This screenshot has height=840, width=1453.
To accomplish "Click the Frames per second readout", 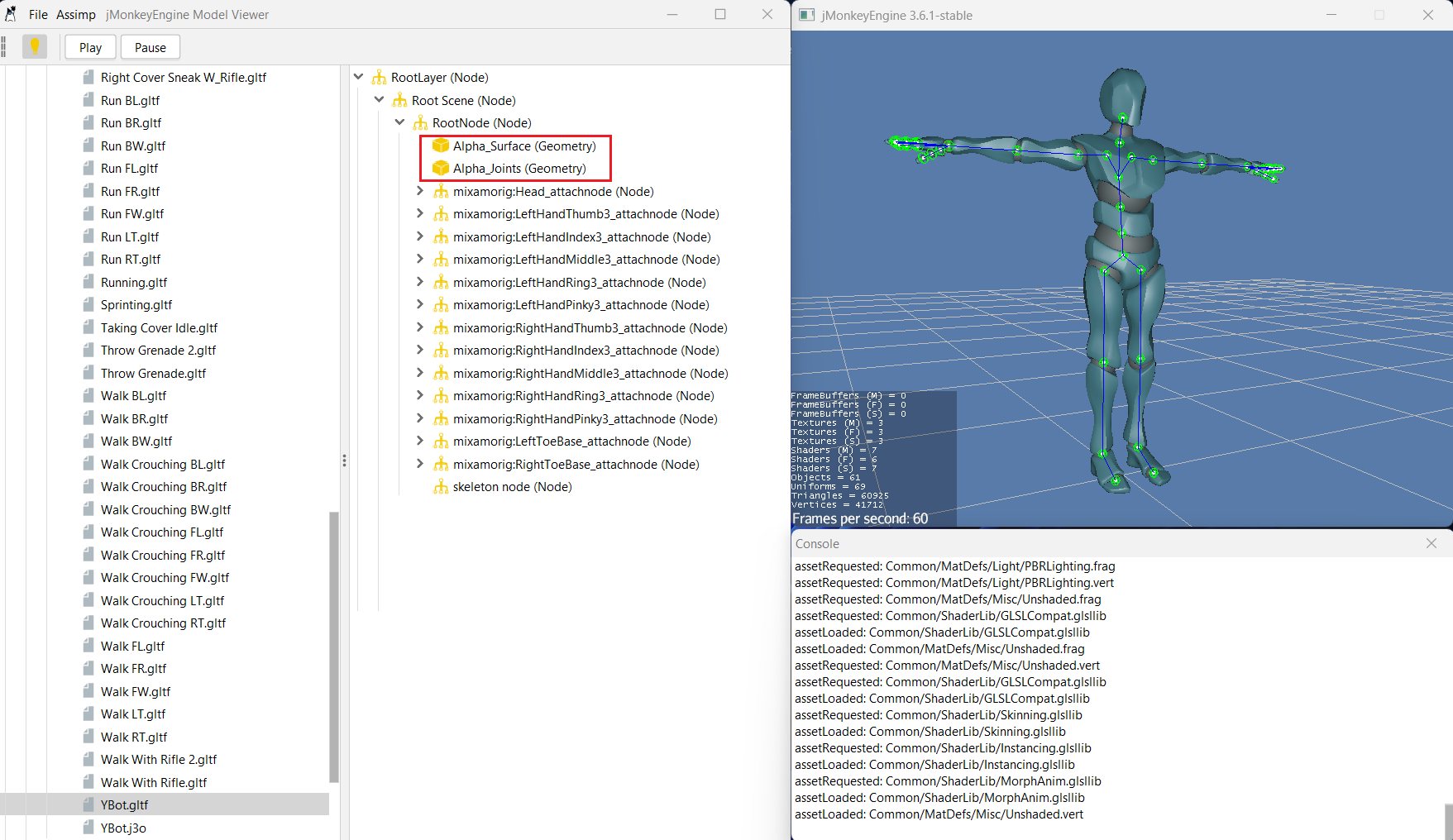I will [860, 518].
